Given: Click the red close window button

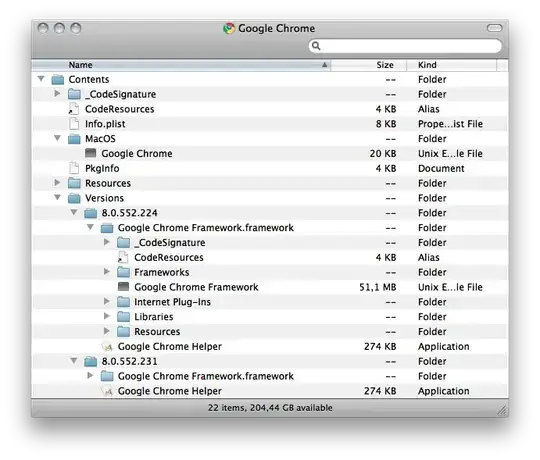Looking at the screenshot, I should (x=43, y=28).
